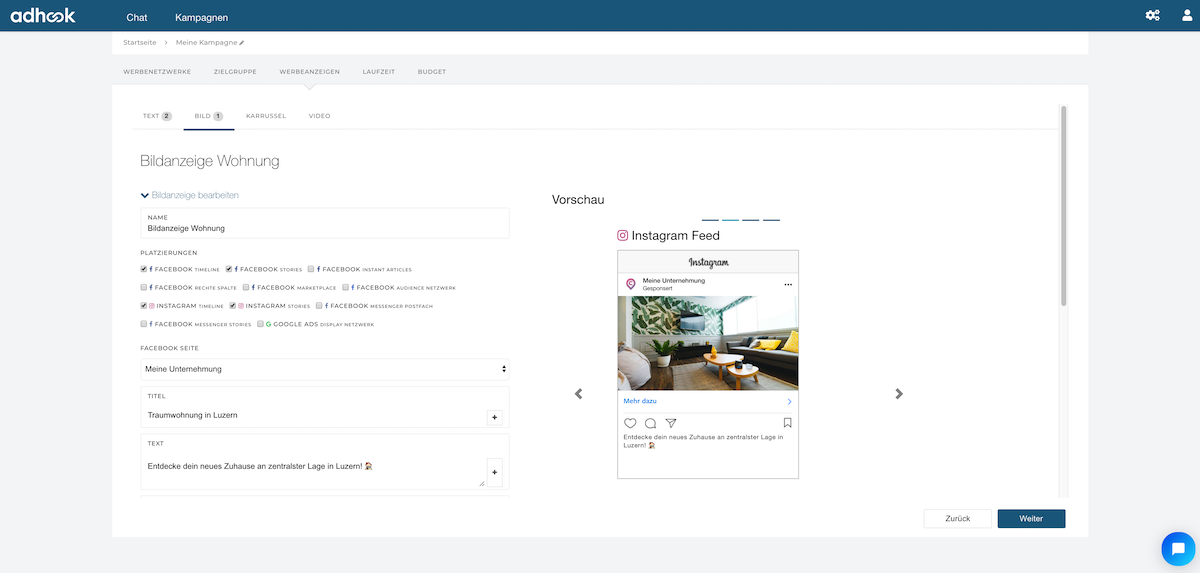Go to Zielgruppe step
This screenshot has height=573, width=1200.
235,72
